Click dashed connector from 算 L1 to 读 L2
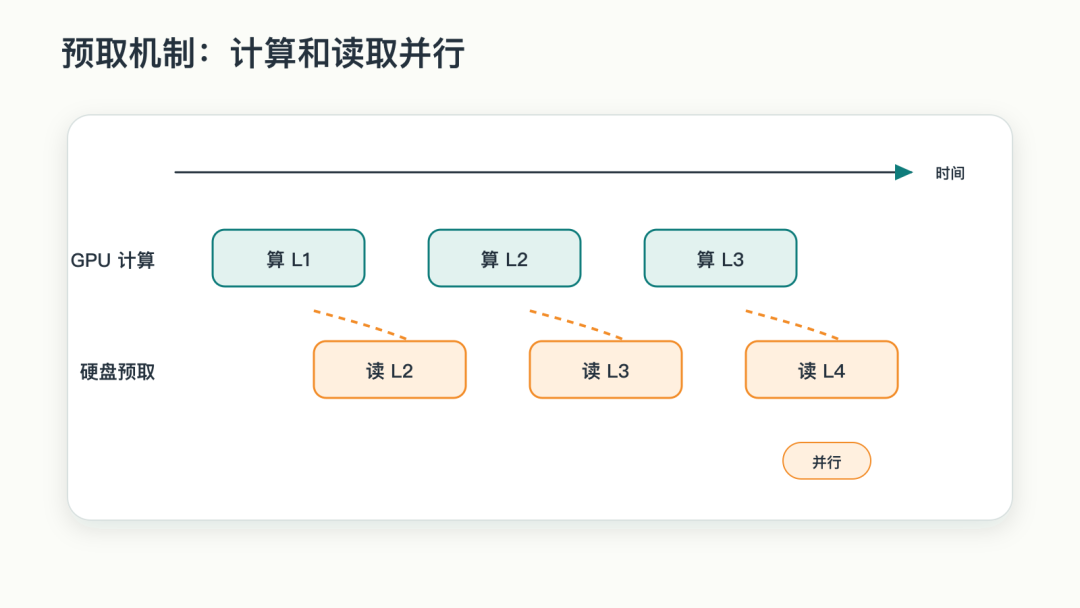This screenshot has width=1080, height=608. pyautogui.click(x=360, y=324)
